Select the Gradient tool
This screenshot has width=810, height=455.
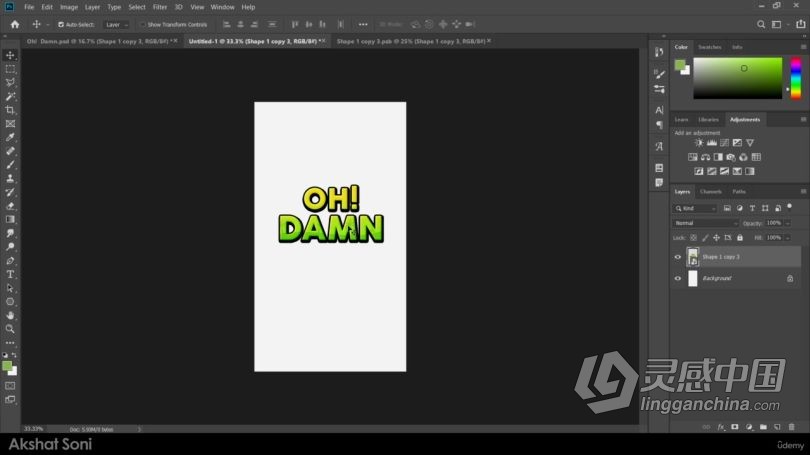10,219
